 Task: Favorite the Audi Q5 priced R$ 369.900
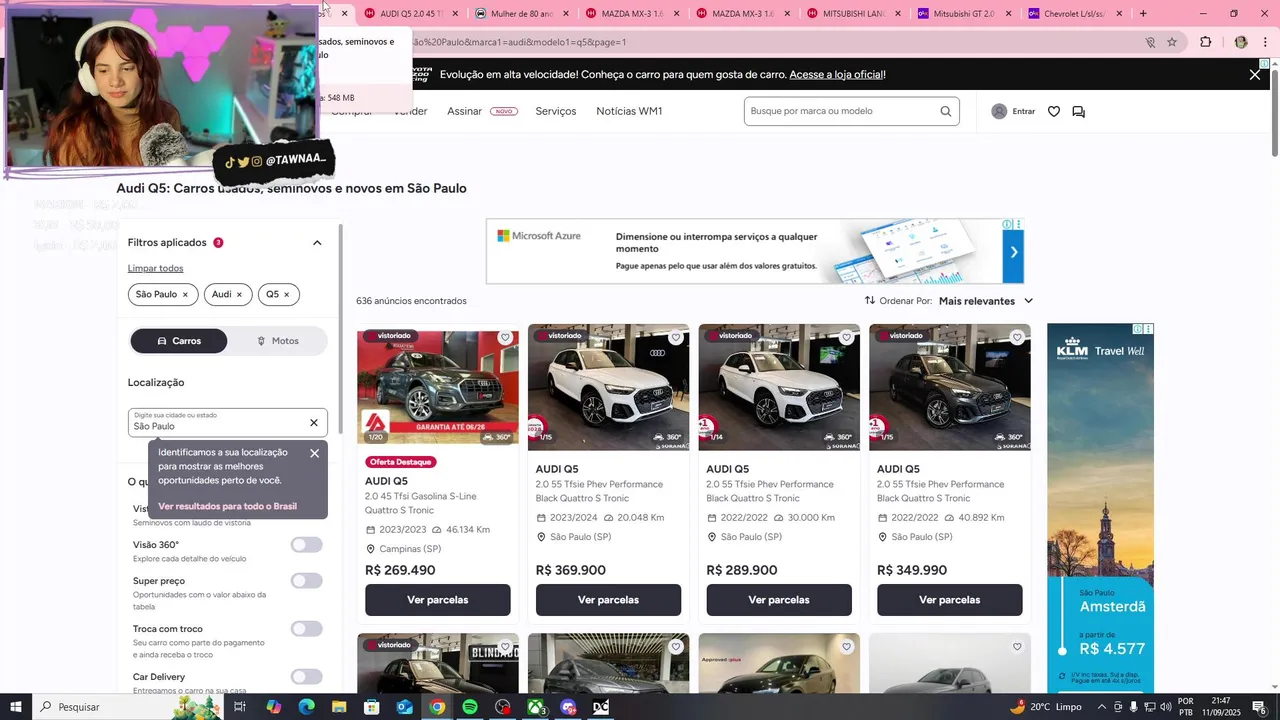pos(676,338)
